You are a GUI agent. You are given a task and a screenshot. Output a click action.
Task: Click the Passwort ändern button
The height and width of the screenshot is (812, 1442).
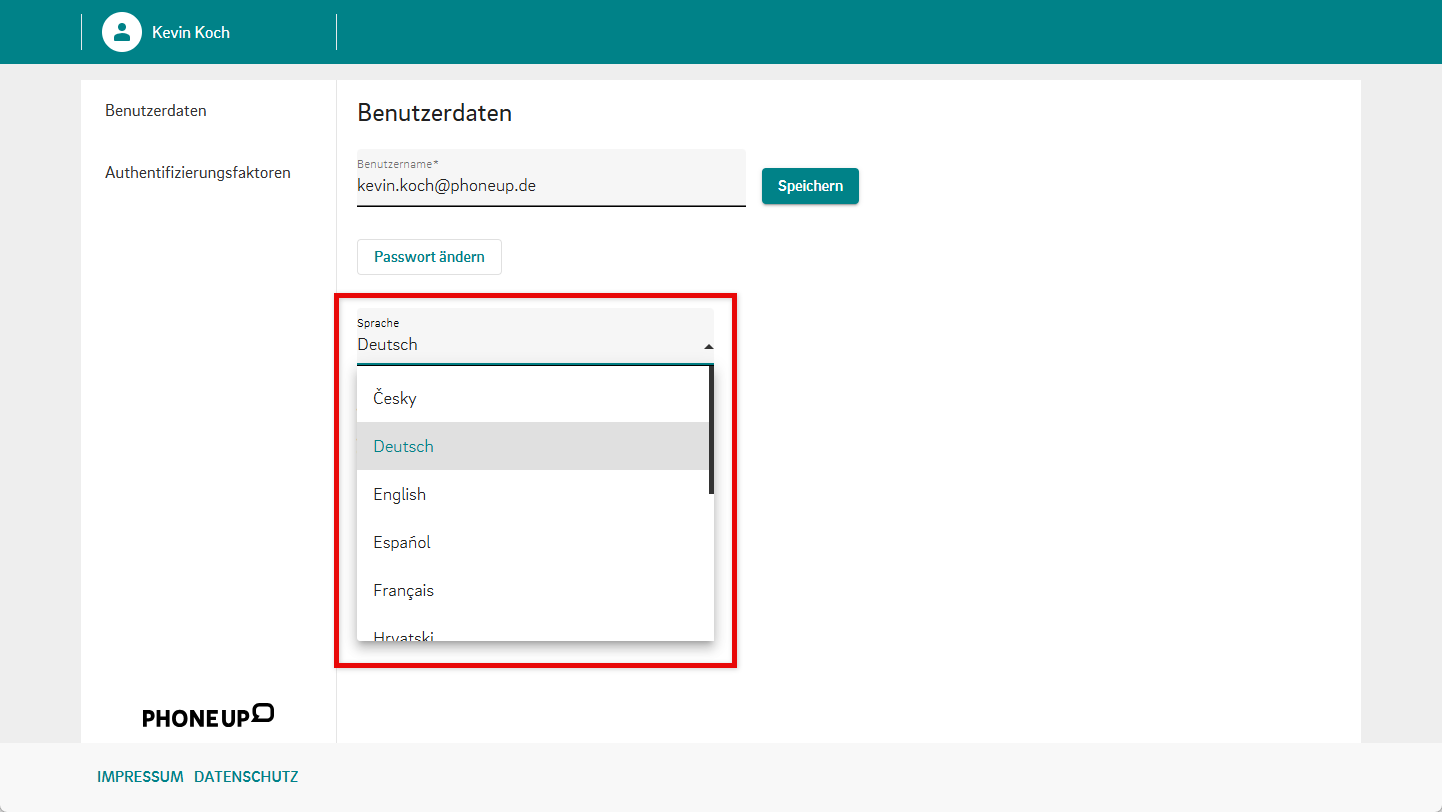click(x=429, y=257)
